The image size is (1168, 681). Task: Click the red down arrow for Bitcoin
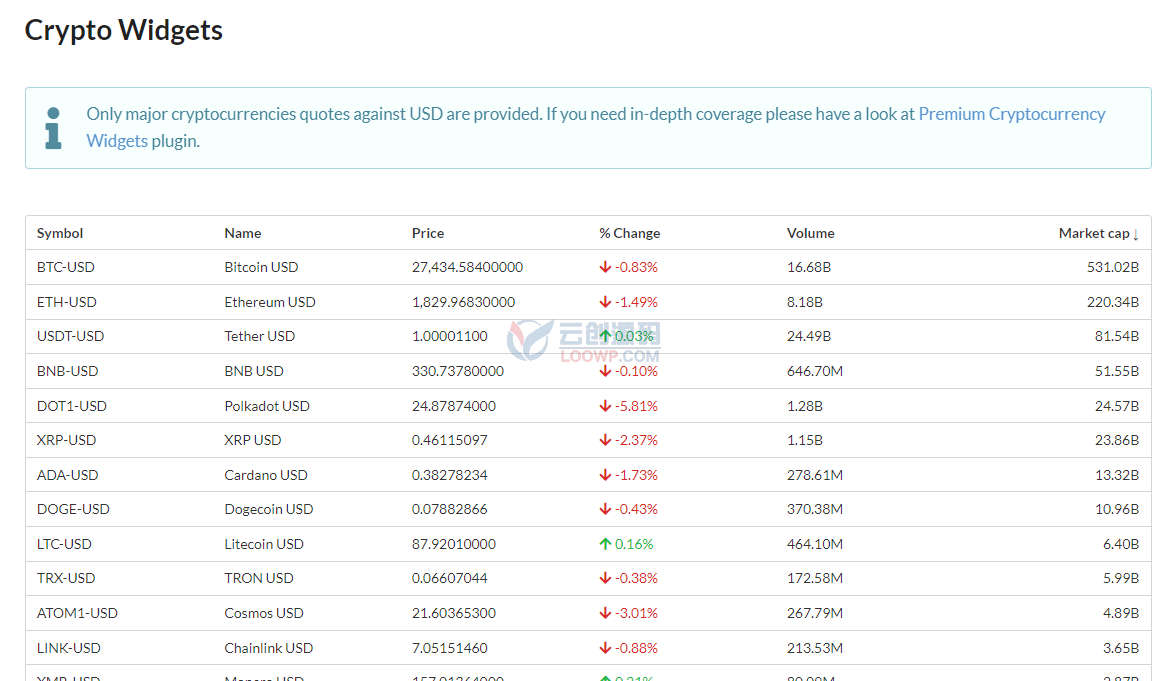pos(605,267)
